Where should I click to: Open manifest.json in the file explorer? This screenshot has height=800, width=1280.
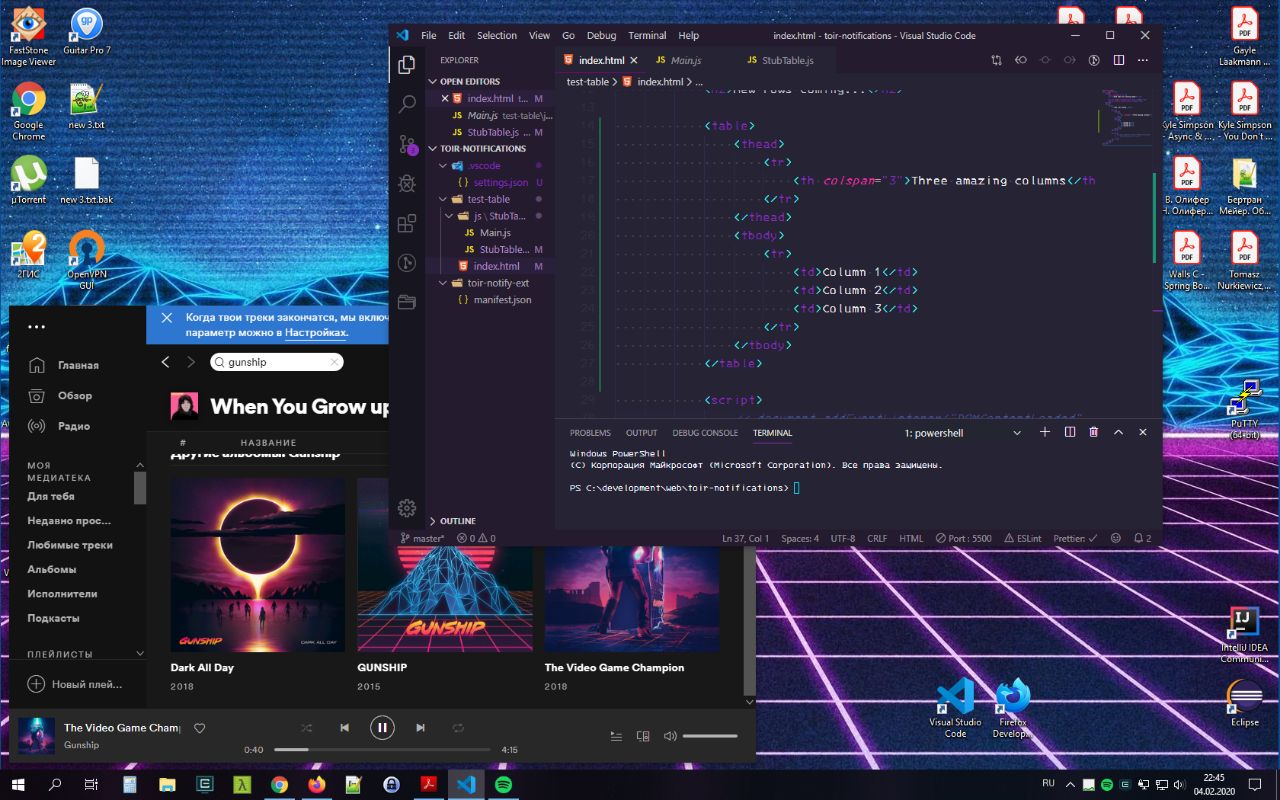coord(502,300)
